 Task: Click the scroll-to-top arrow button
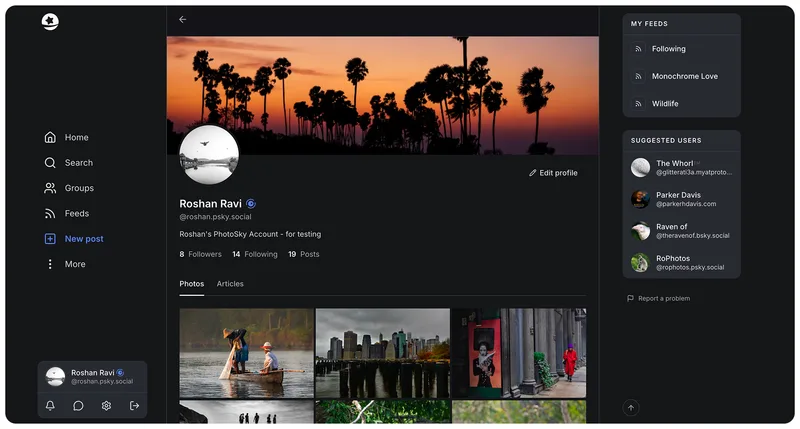click(631, 408)
